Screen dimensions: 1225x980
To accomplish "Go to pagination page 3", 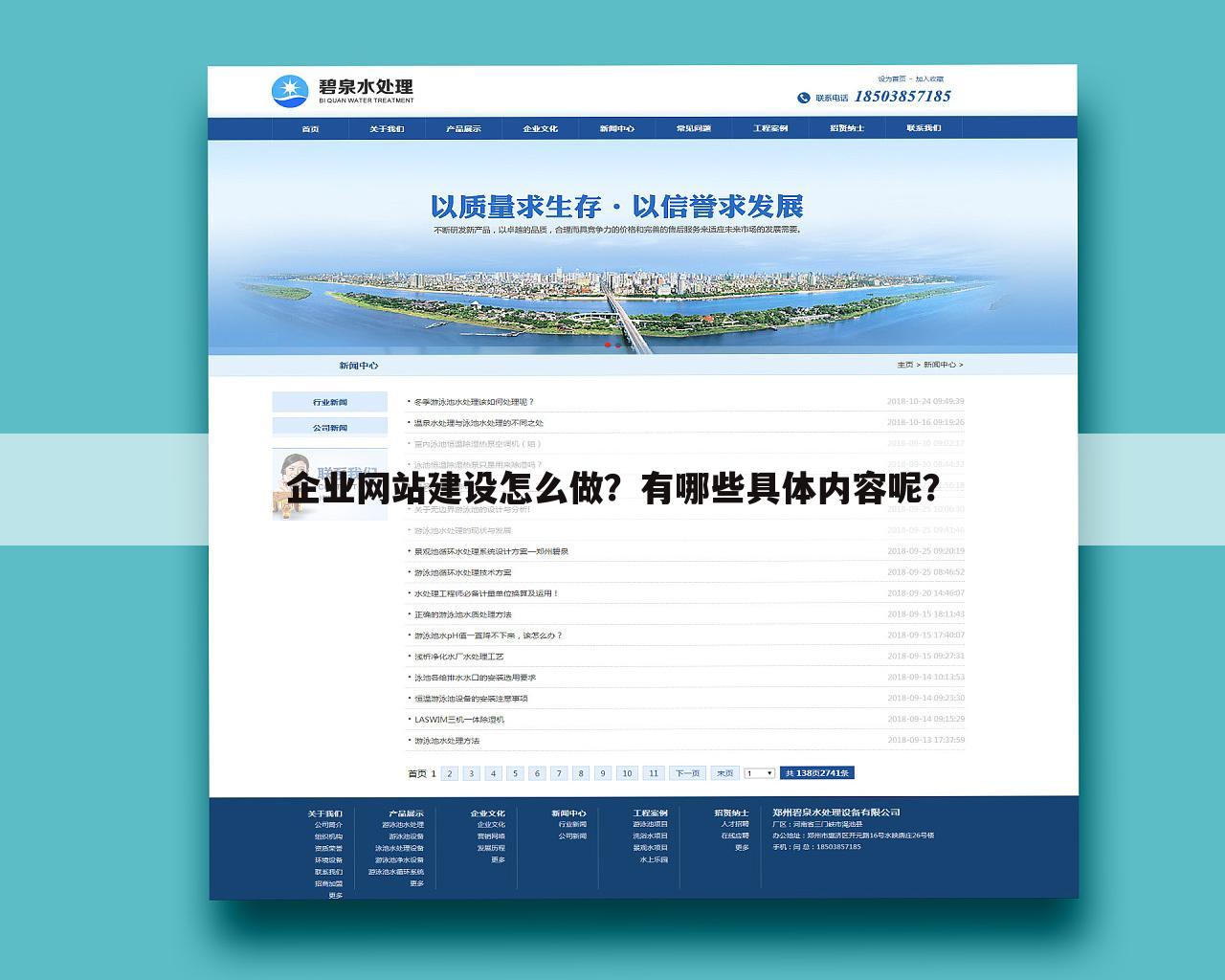I will pyautogui.click(x=472, y=773).
